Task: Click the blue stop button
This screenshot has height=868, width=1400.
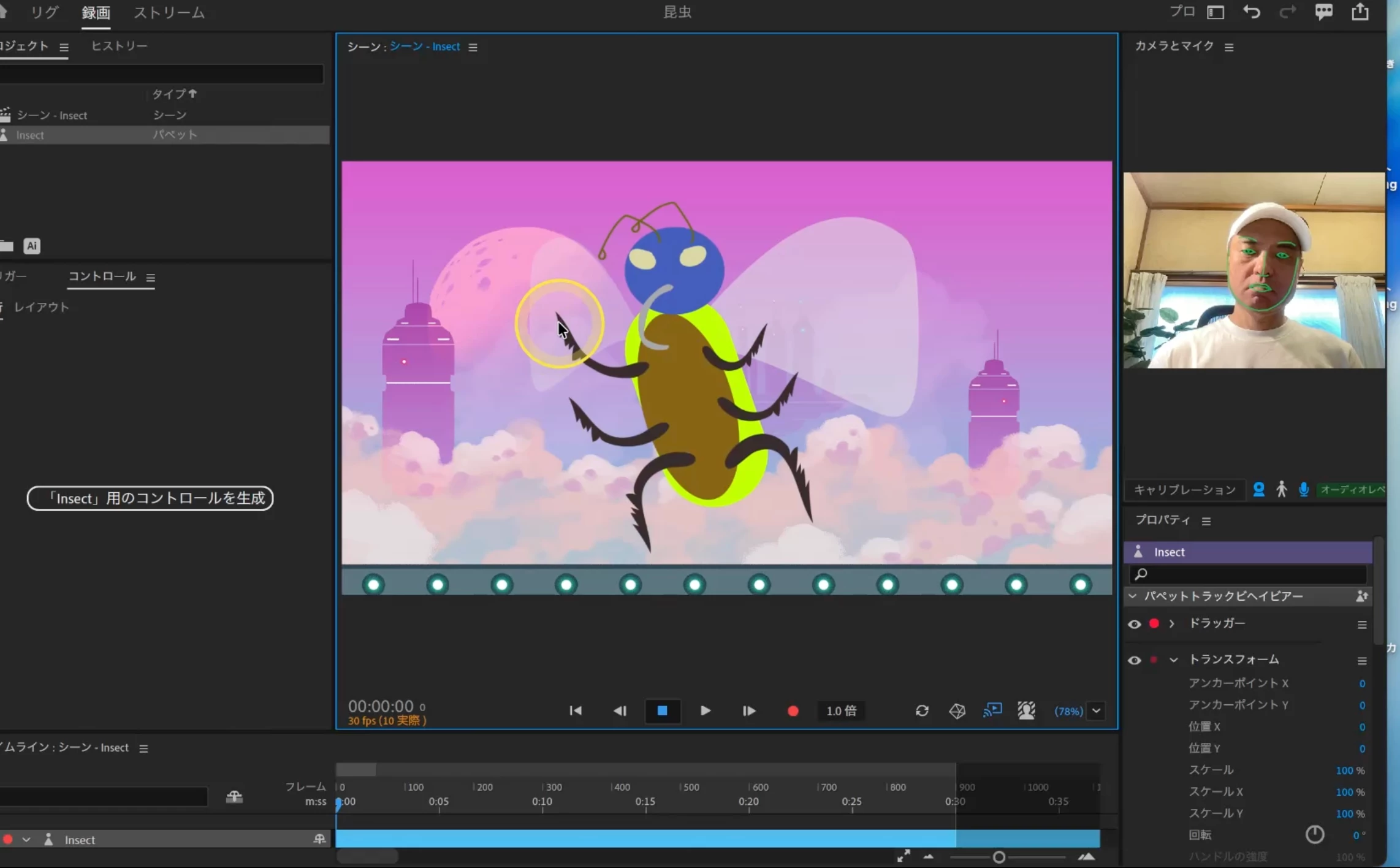Action: (662, 711)
